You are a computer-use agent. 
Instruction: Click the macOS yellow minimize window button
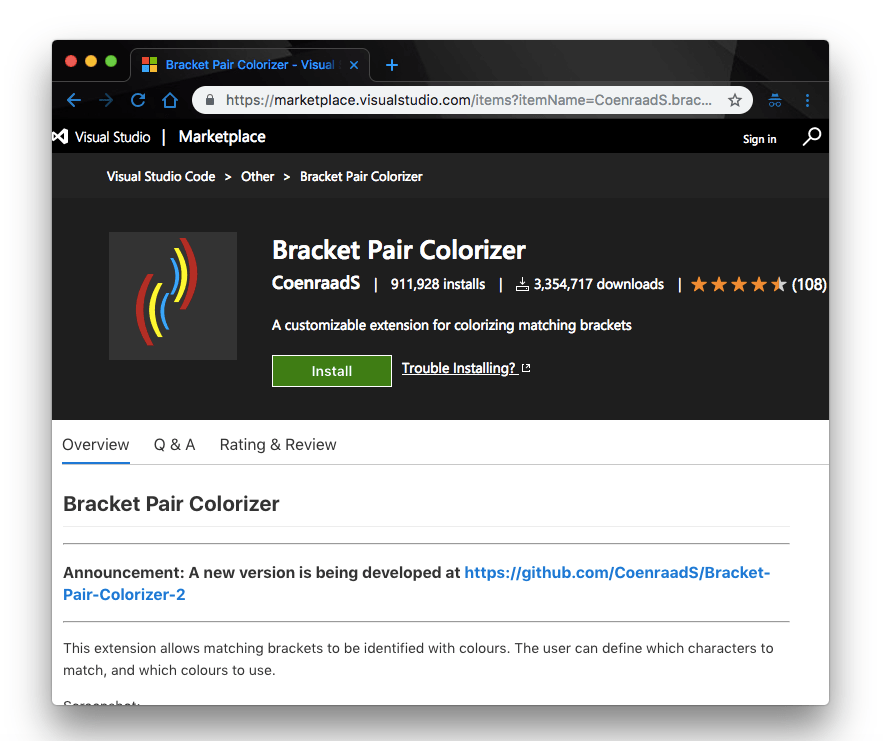point(91,61)
